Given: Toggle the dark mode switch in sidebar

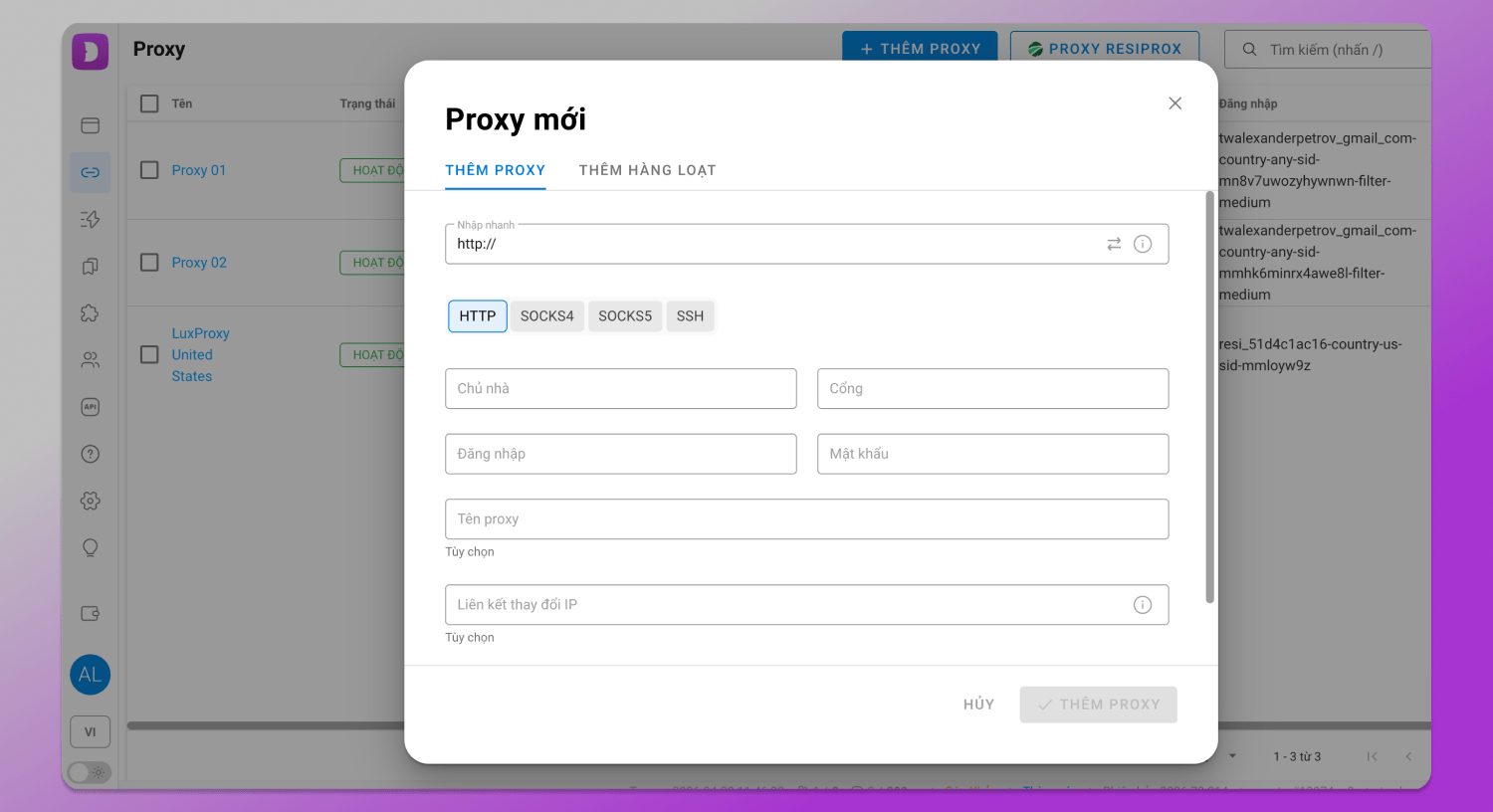Looking at the screenshot, I should (x=89, y=772).
